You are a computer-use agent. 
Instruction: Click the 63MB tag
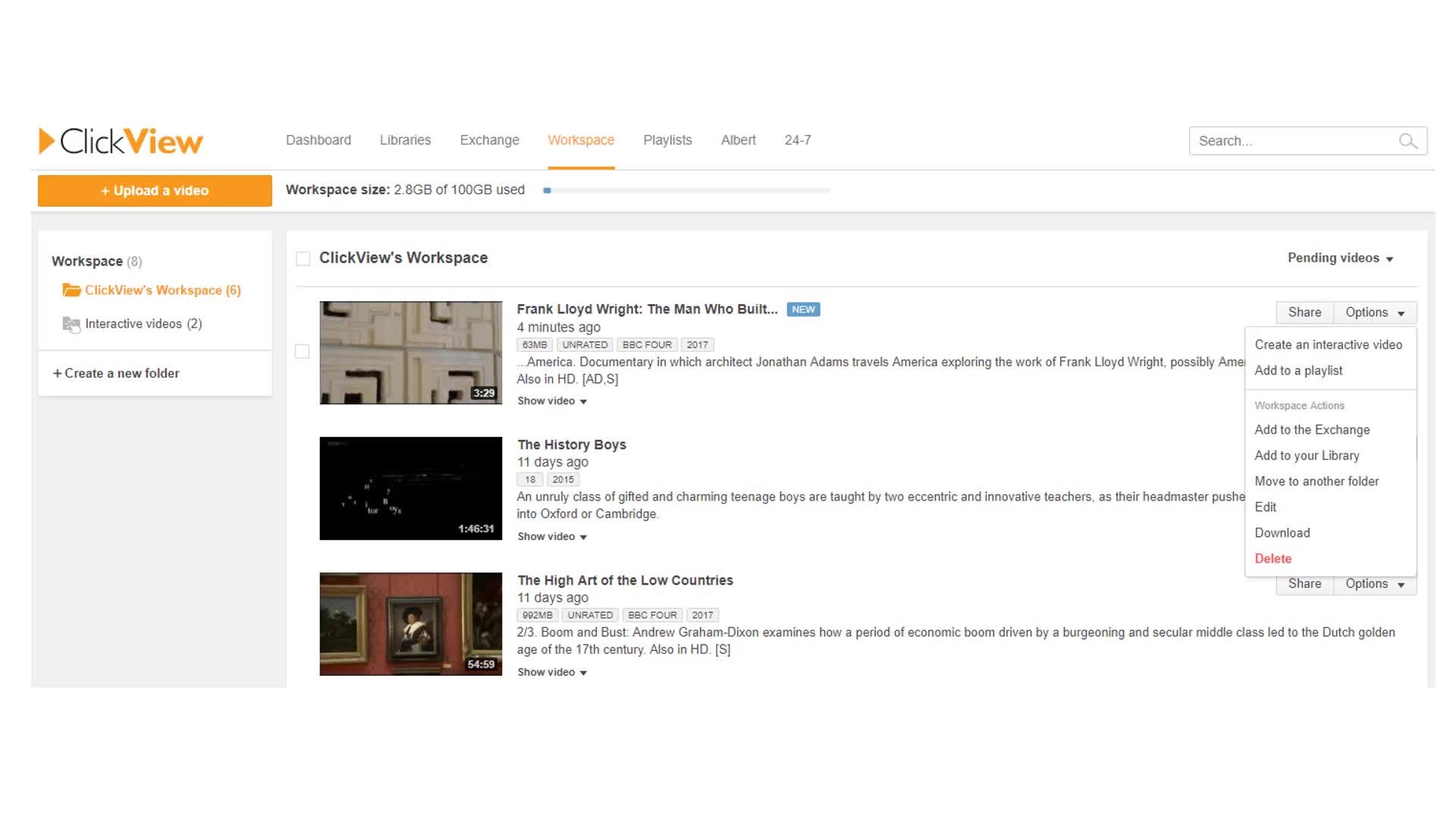535,345
